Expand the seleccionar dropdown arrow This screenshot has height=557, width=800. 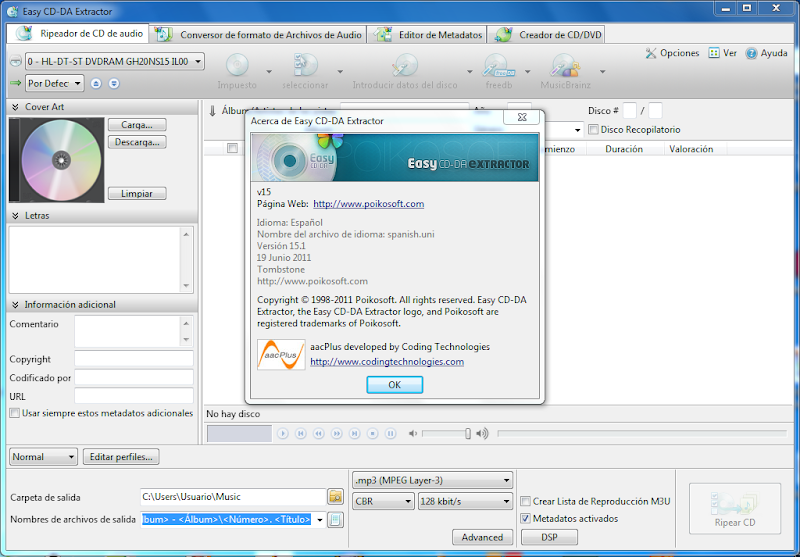[340, 71]
